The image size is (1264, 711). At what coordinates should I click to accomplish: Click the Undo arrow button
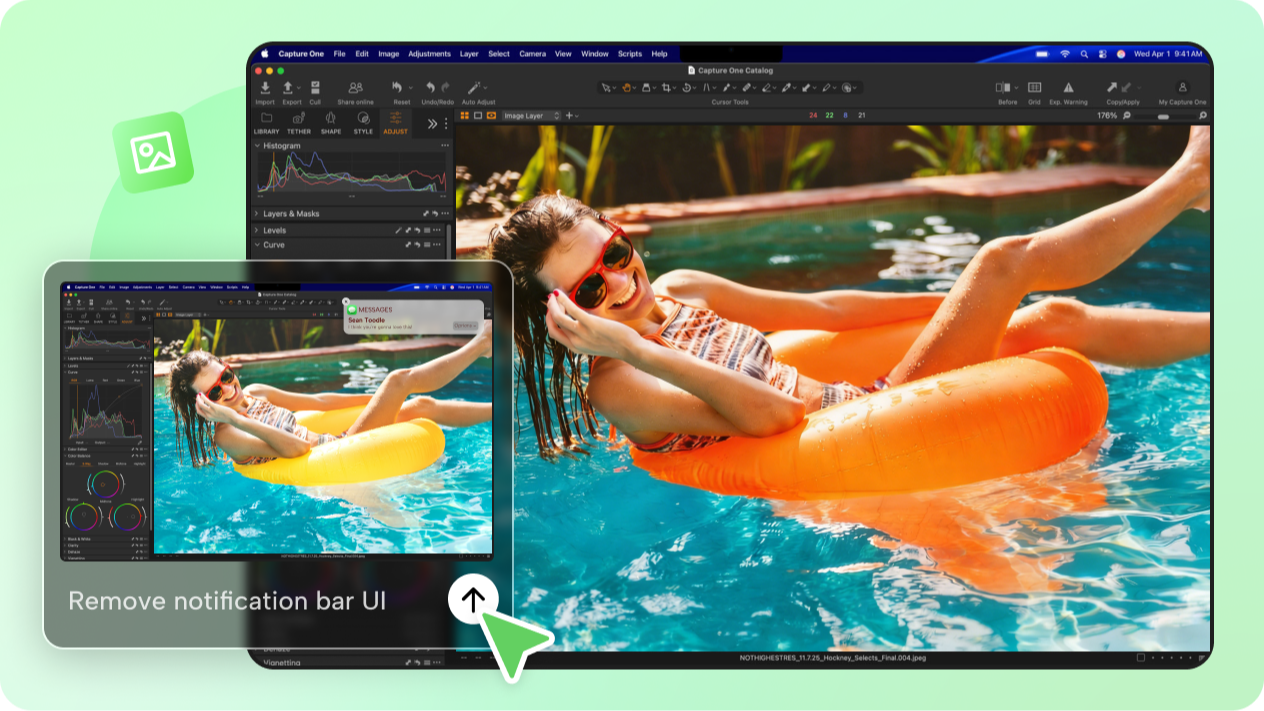coord(430,86)
